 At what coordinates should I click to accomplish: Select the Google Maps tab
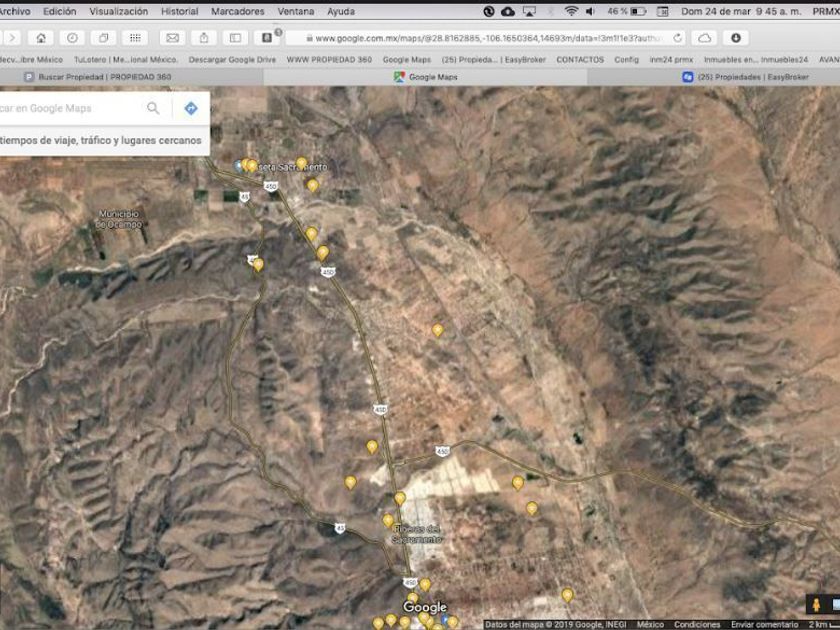coord(425,77)
